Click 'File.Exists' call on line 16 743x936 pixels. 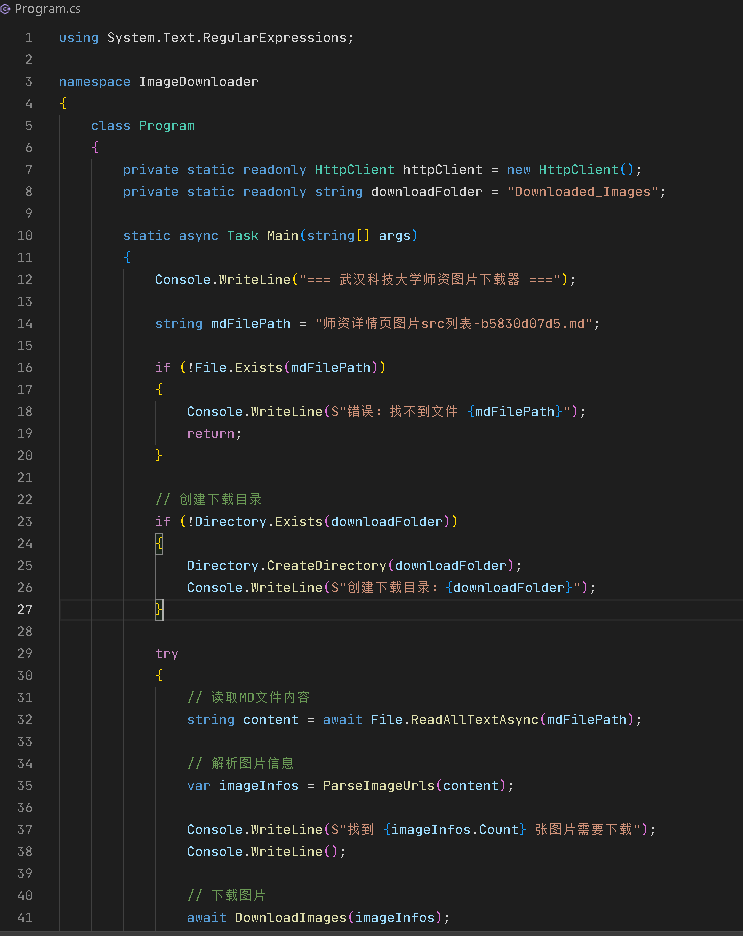(239, 368)
